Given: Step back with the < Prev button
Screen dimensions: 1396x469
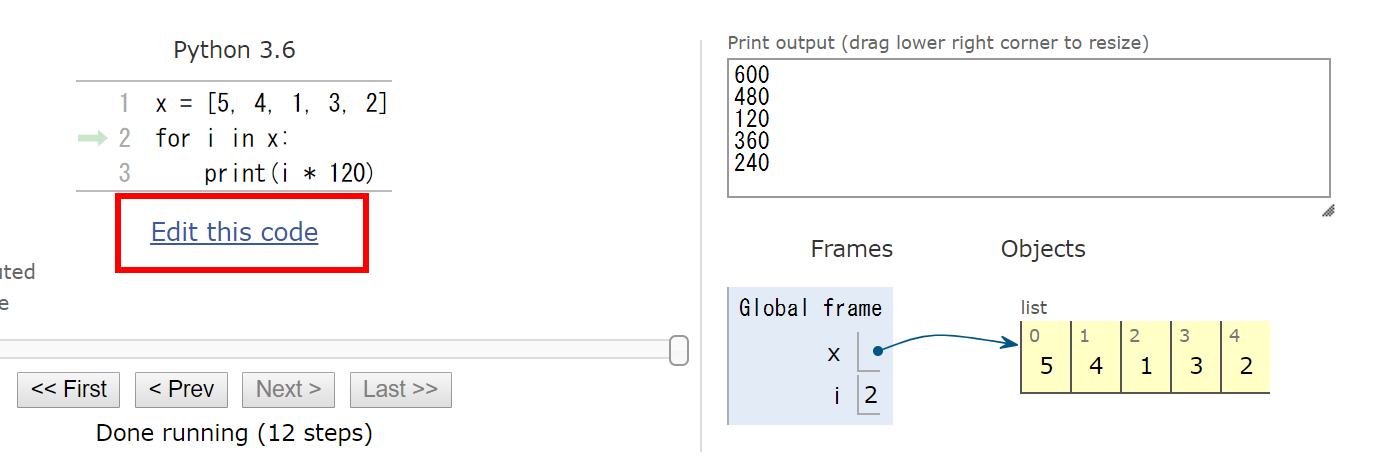Looking at the screenshot, I should pyautogui.click(x=181, y=389).
